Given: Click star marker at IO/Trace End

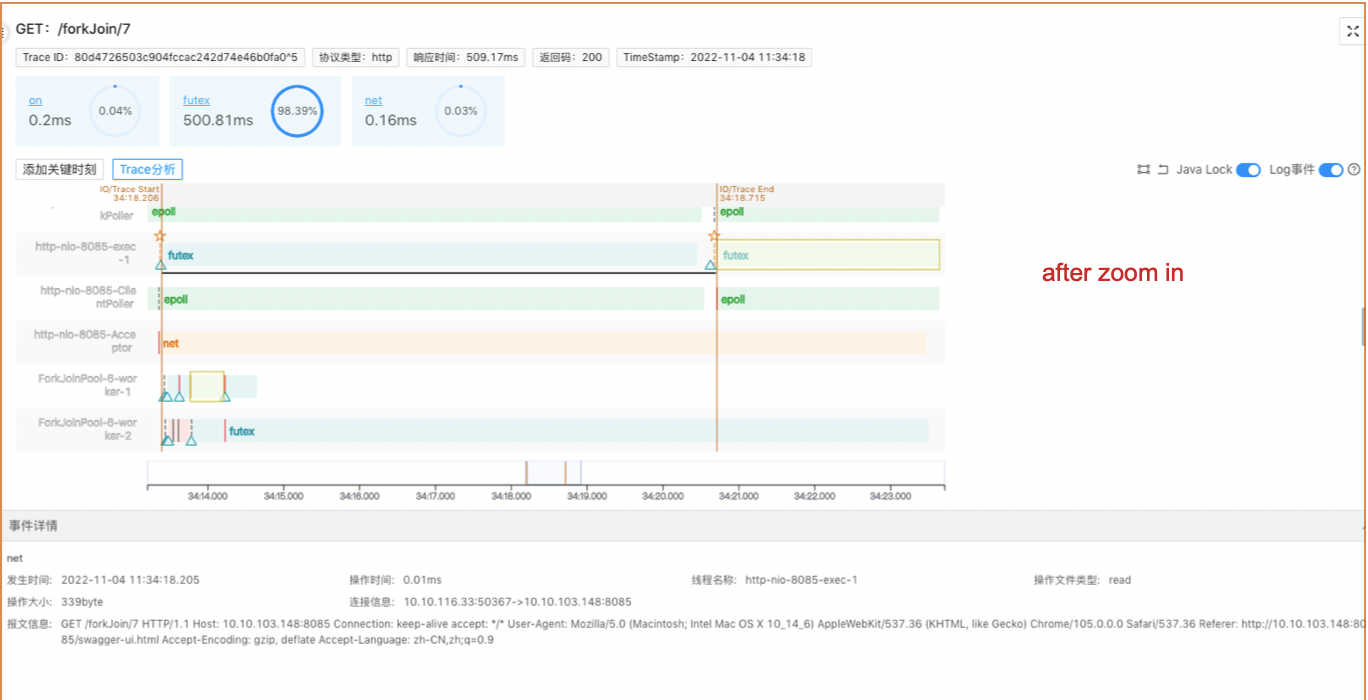Looking at the screenshot, I should (714, 236).
